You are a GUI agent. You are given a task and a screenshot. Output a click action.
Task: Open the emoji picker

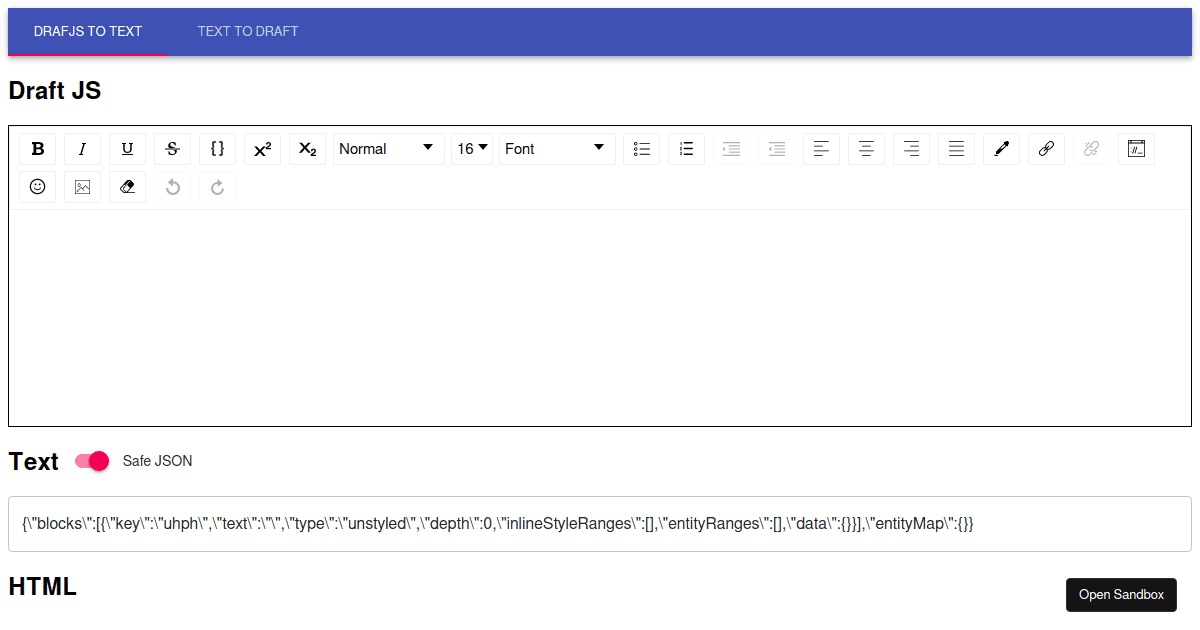37,186
